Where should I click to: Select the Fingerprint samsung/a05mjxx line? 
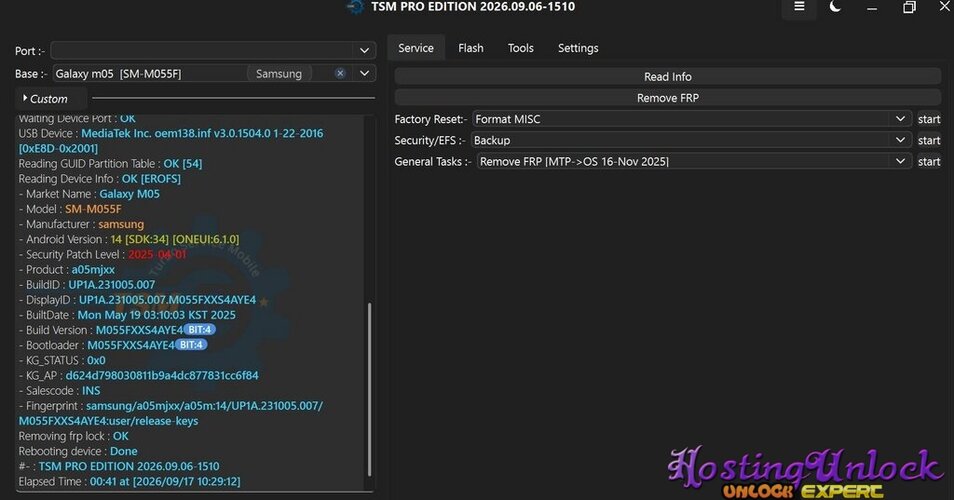point(171,413)
